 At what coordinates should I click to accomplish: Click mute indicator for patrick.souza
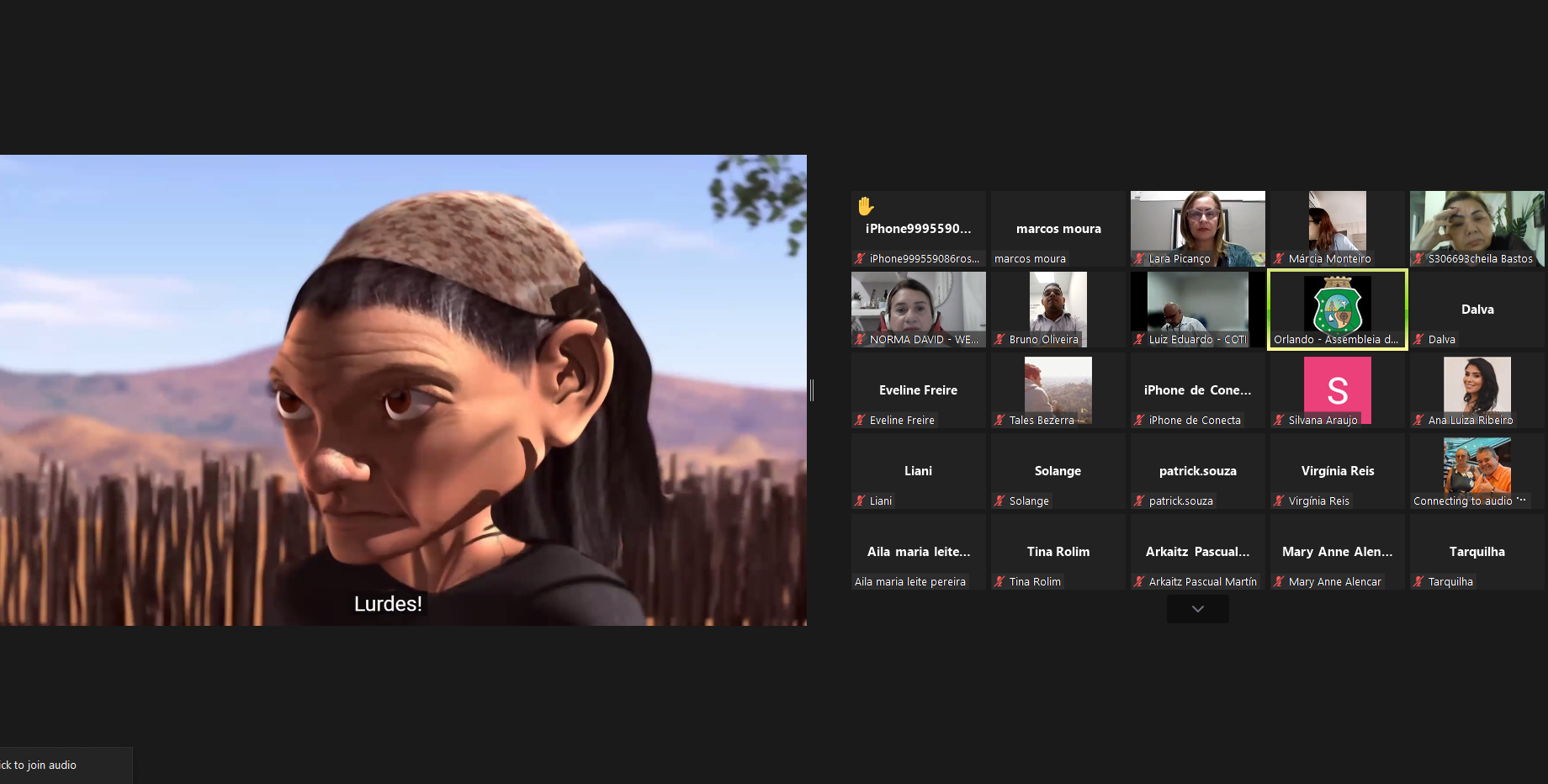pyautogui.click(x=1139, y=501)
